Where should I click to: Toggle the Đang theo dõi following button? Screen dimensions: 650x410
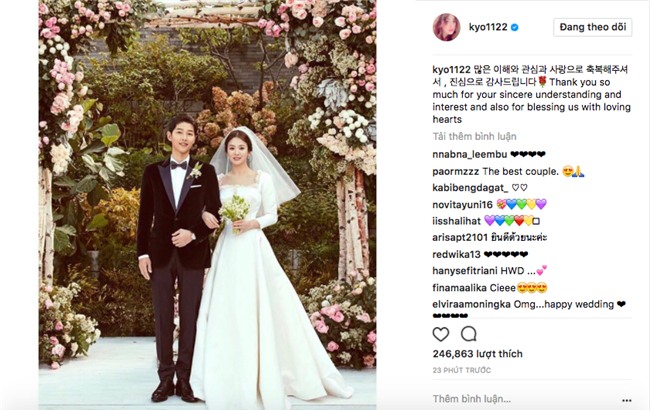(x=593, y=27)
